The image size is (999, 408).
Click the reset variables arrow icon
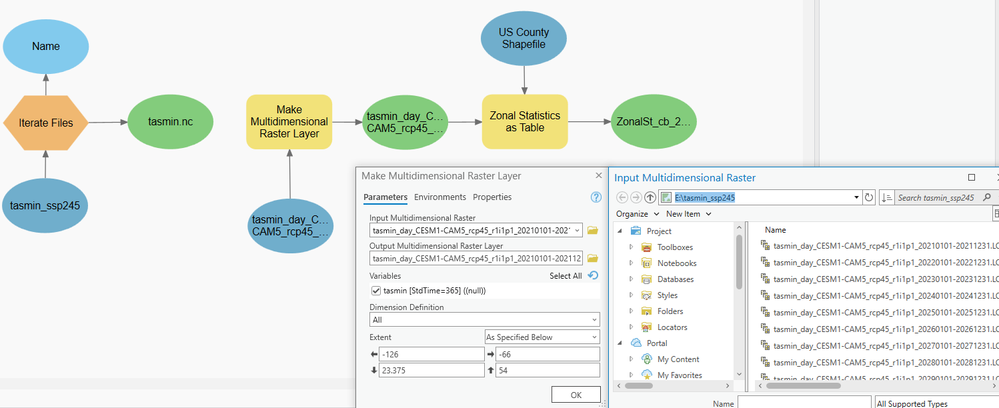(x=593, y=275)
